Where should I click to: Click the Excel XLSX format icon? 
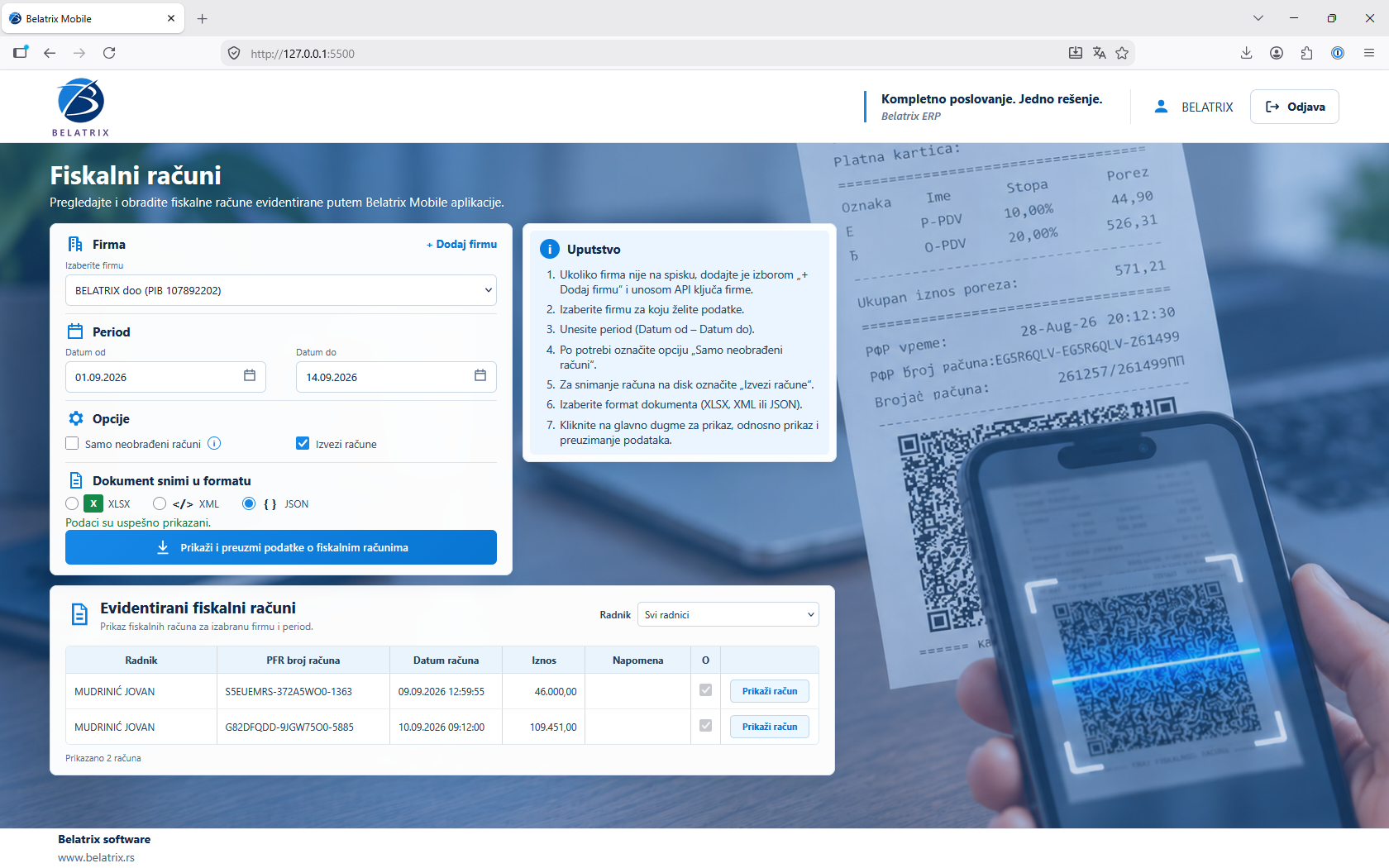point(93,503)
